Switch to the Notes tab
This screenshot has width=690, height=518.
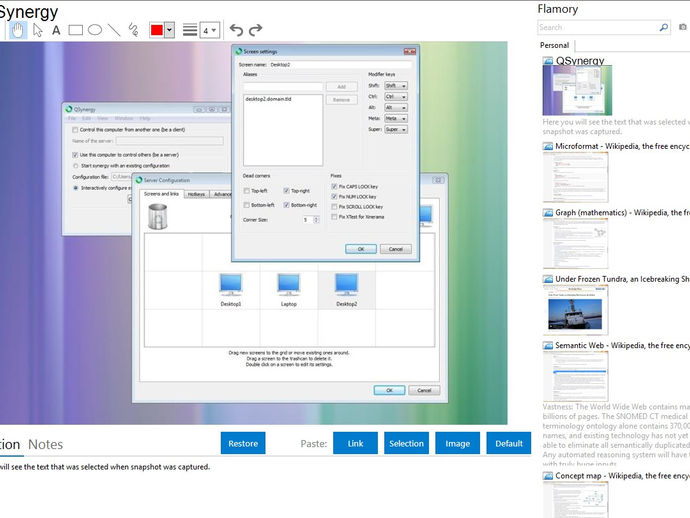click(45, 445)
